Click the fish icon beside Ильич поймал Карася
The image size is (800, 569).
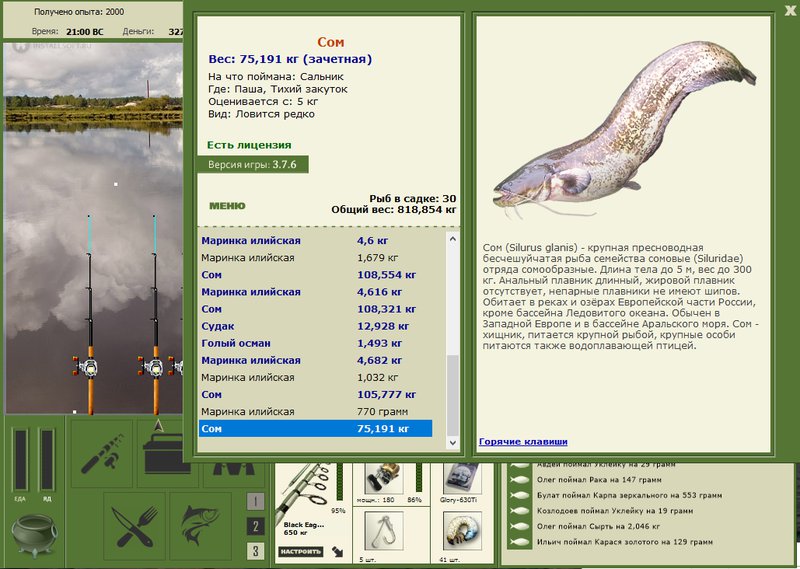(x=519, y=542)
